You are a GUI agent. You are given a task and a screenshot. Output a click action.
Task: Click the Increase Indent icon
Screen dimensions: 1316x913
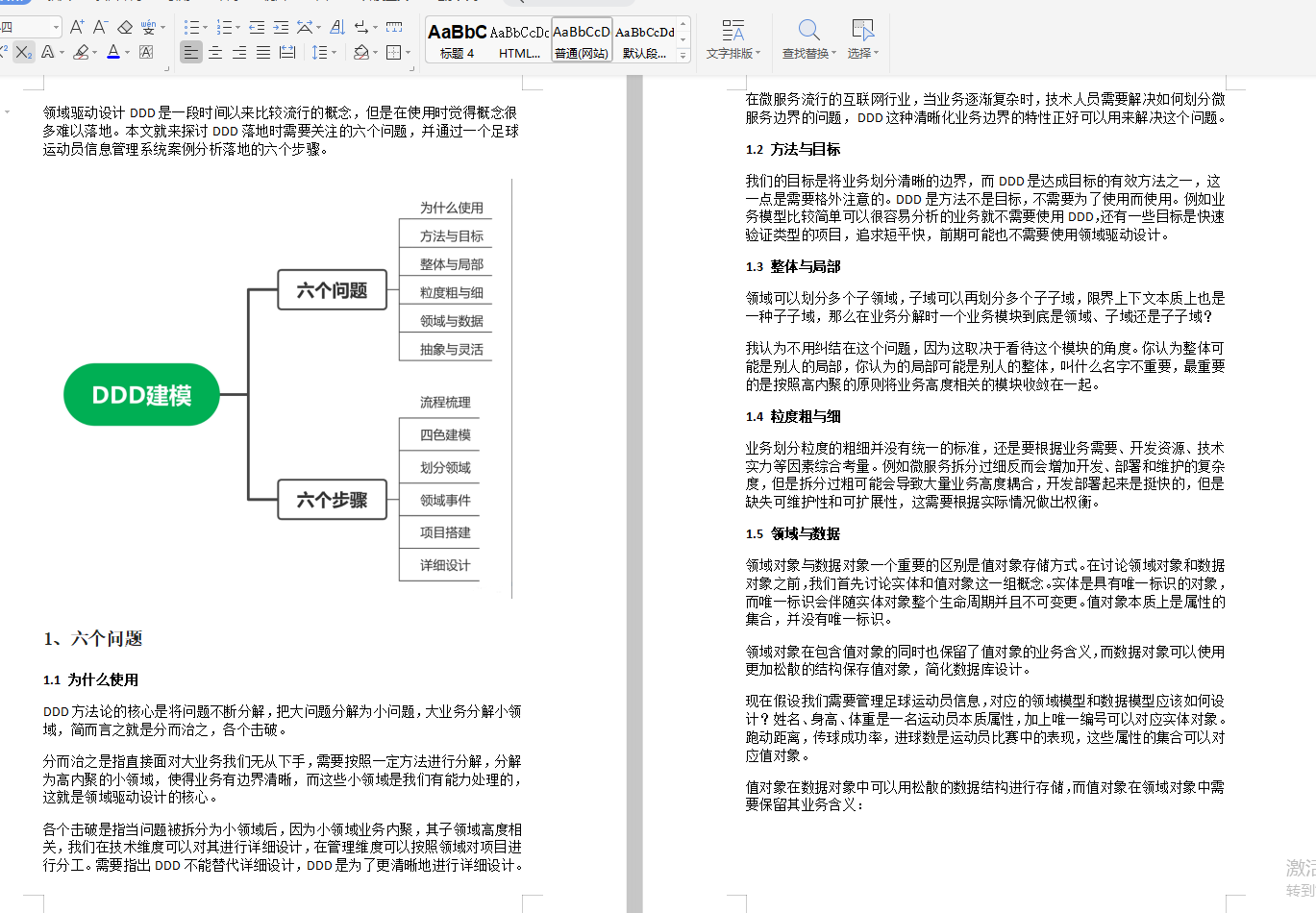[280, 29]
